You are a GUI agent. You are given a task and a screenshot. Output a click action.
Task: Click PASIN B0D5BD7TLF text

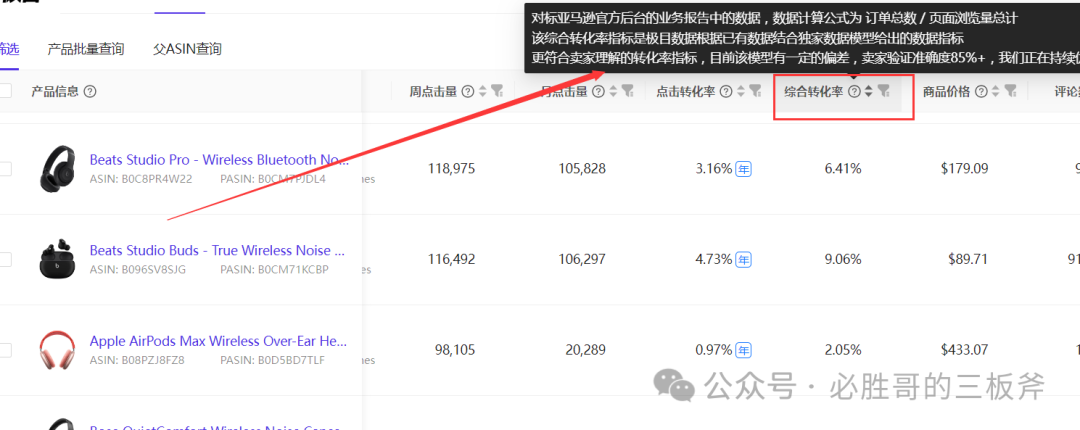(272, 360)
